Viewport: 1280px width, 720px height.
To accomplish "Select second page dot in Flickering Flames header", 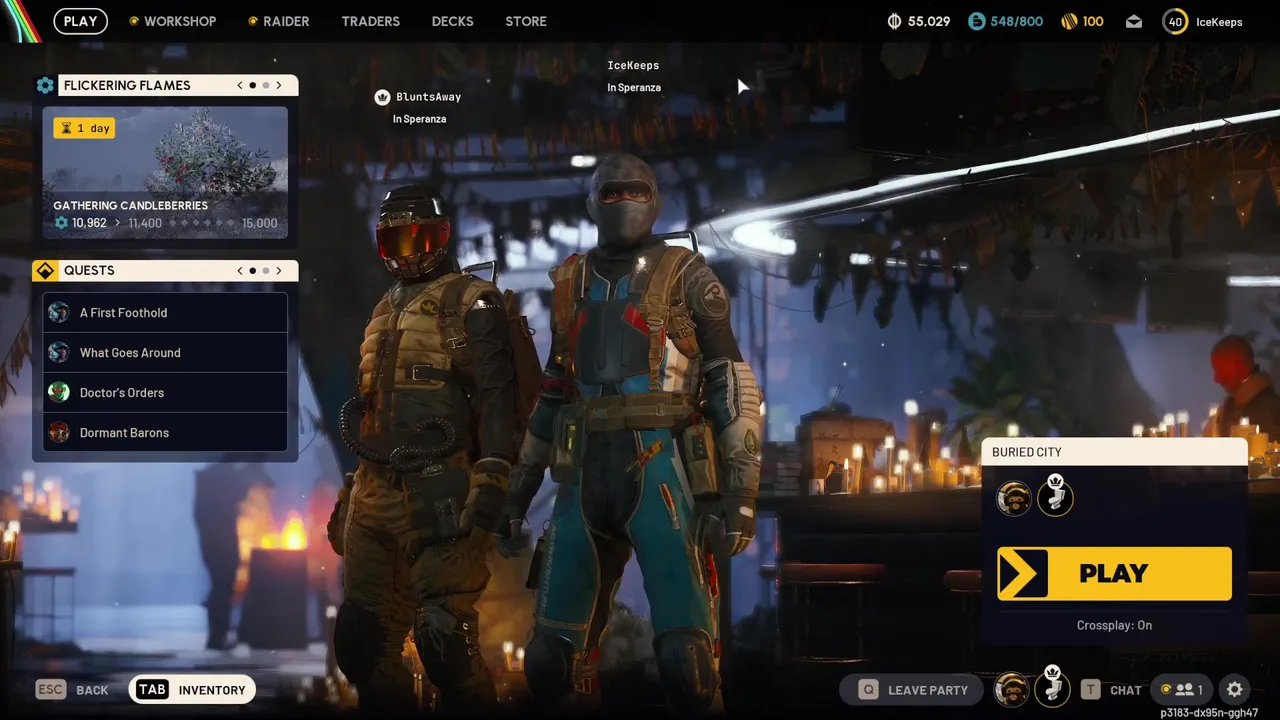I will (x=266, y=85).
